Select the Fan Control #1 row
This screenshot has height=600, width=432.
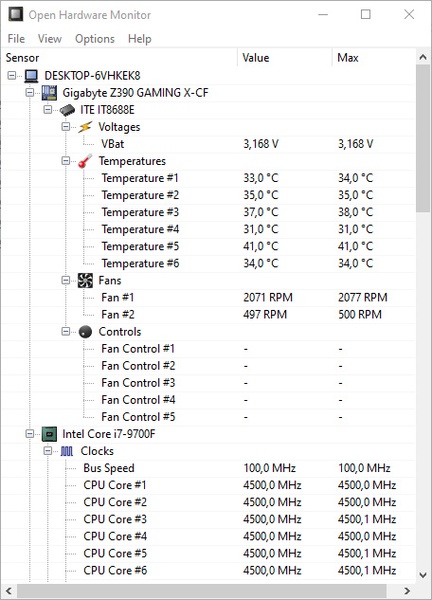click(x=209, y=349)
